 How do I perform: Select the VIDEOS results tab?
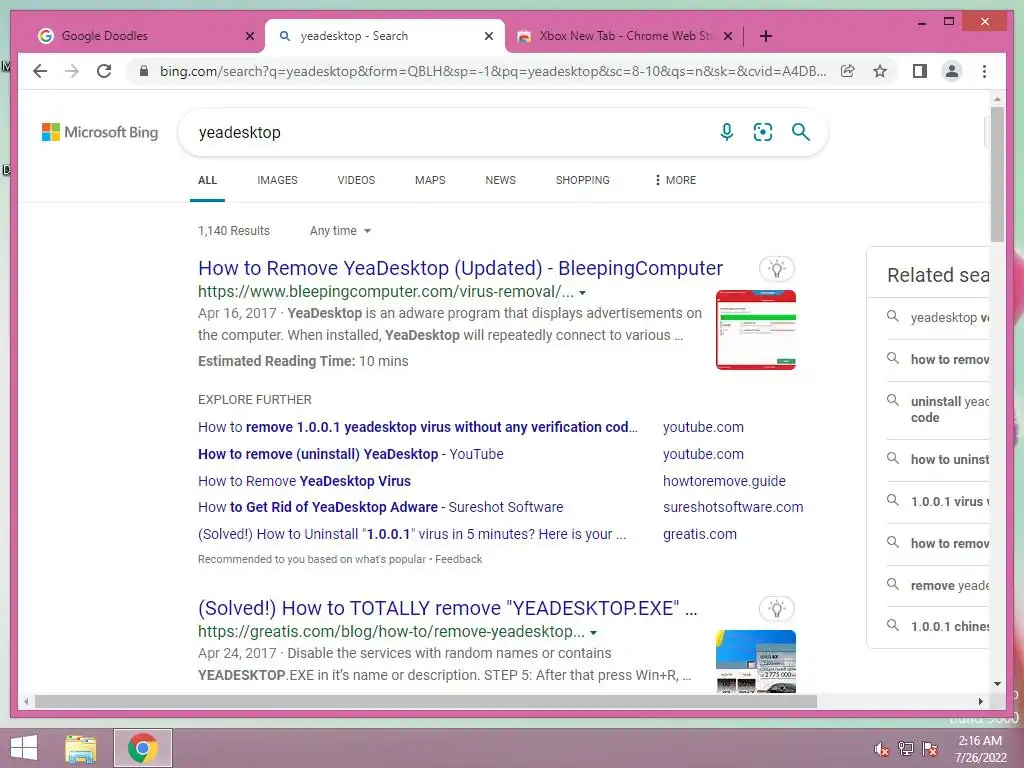(x=356, y=180)
